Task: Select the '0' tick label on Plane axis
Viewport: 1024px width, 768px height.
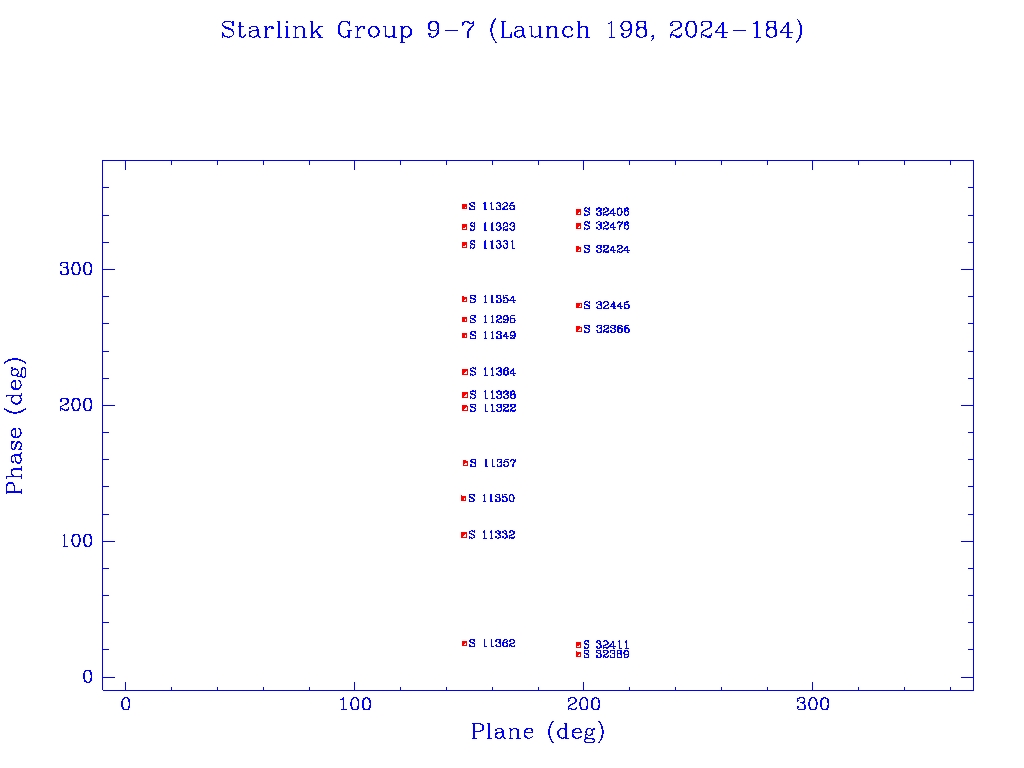Action: click(125, 704)
